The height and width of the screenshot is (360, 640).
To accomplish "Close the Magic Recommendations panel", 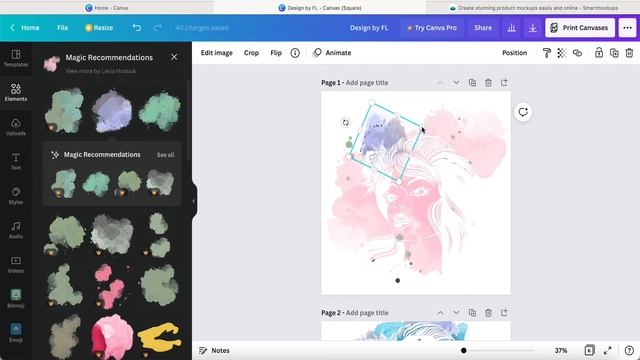I will (174, 57).
